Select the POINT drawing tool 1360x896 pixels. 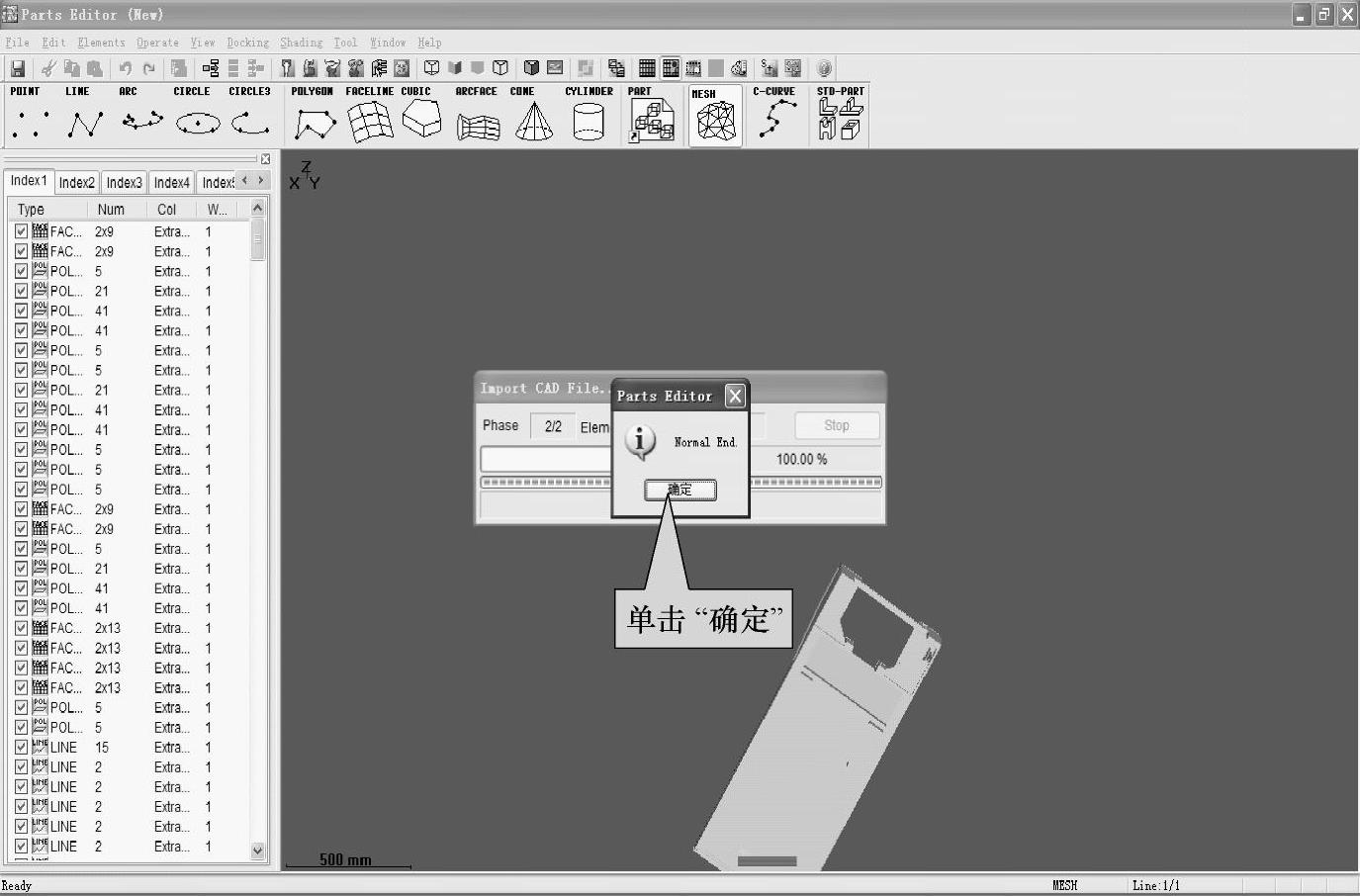(28, 115)
